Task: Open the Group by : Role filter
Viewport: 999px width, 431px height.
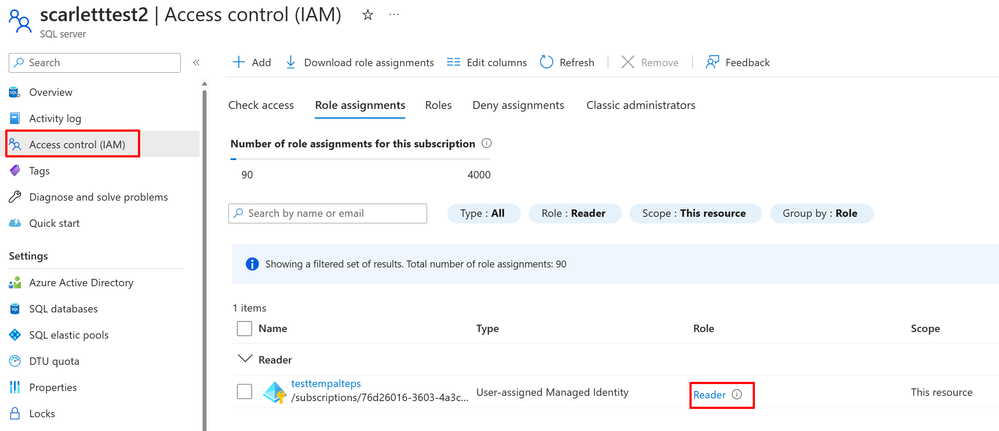Action: (x=821, y=214)
